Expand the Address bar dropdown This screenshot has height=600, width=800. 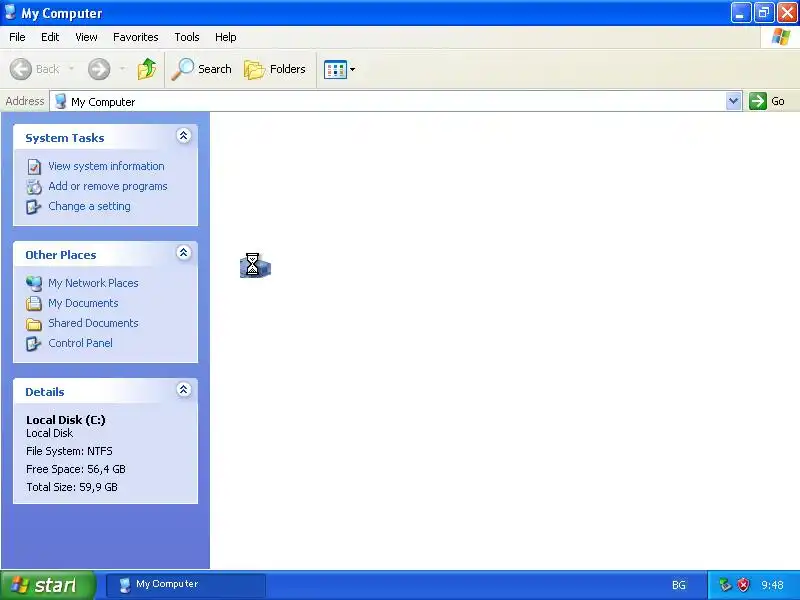733,101
